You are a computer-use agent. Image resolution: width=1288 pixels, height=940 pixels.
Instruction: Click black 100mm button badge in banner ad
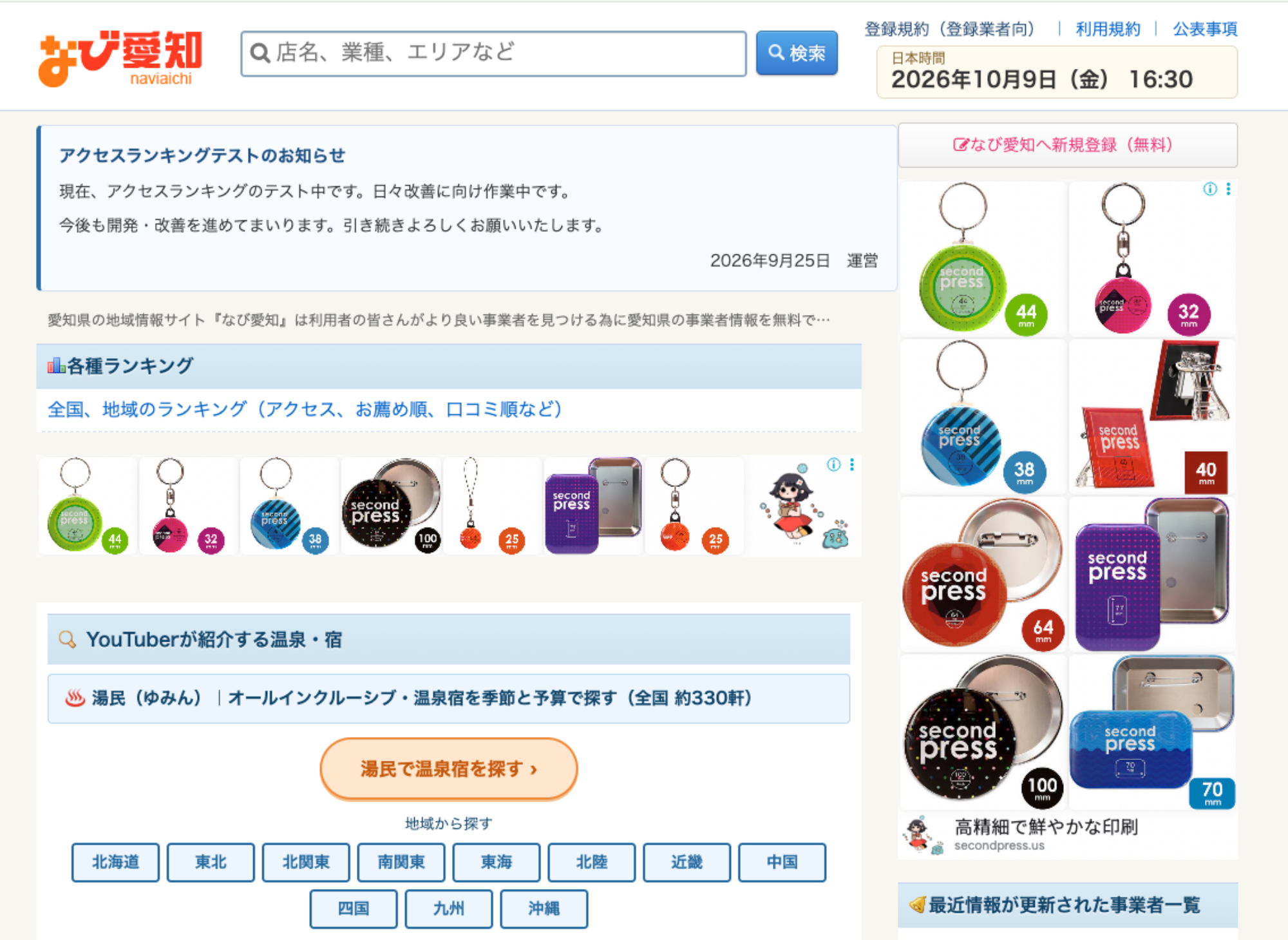pyautogui.click(x=392, y=506)
